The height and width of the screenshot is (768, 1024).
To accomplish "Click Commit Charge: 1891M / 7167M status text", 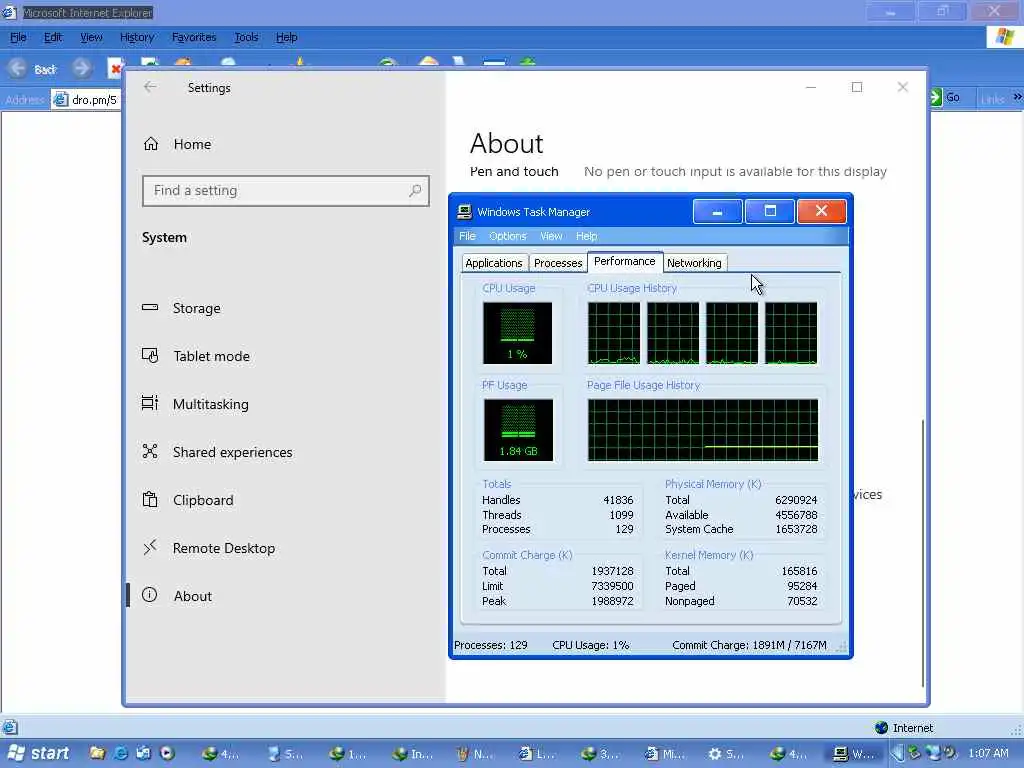I will point(749,645).
